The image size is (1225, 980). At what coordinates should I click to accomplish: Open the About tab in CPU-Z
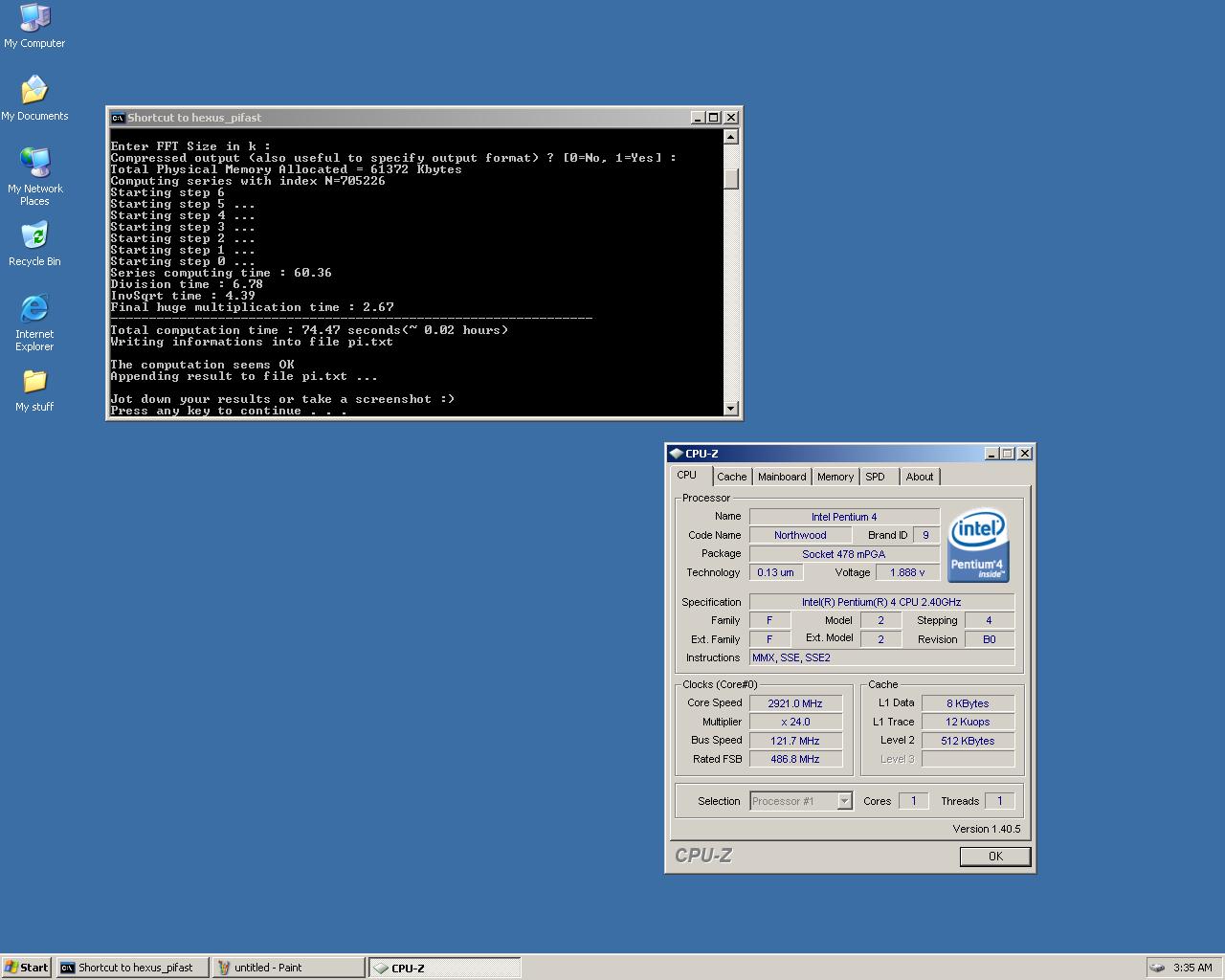(x=920, y=477)
